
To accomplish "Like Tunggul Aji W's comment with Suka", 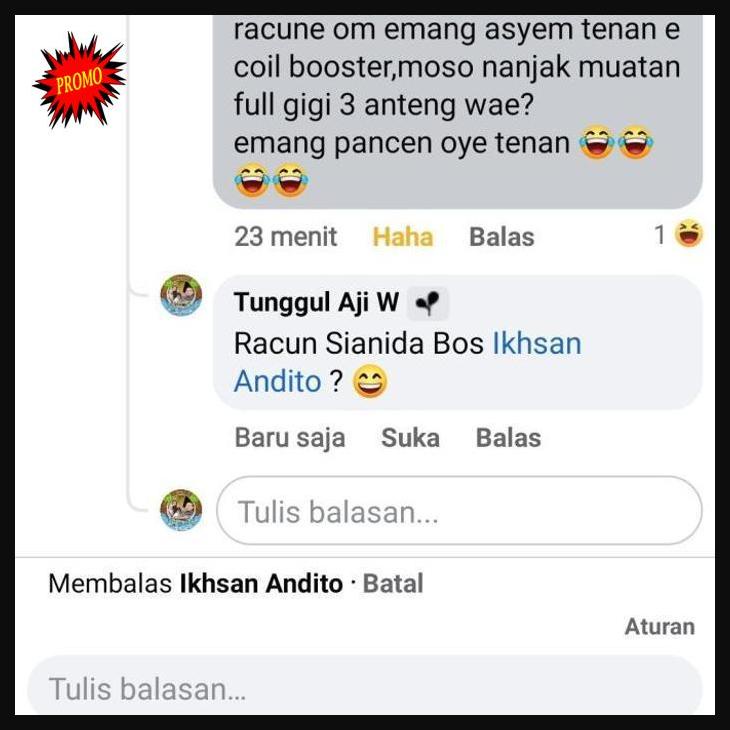I will tap(410, 438).
